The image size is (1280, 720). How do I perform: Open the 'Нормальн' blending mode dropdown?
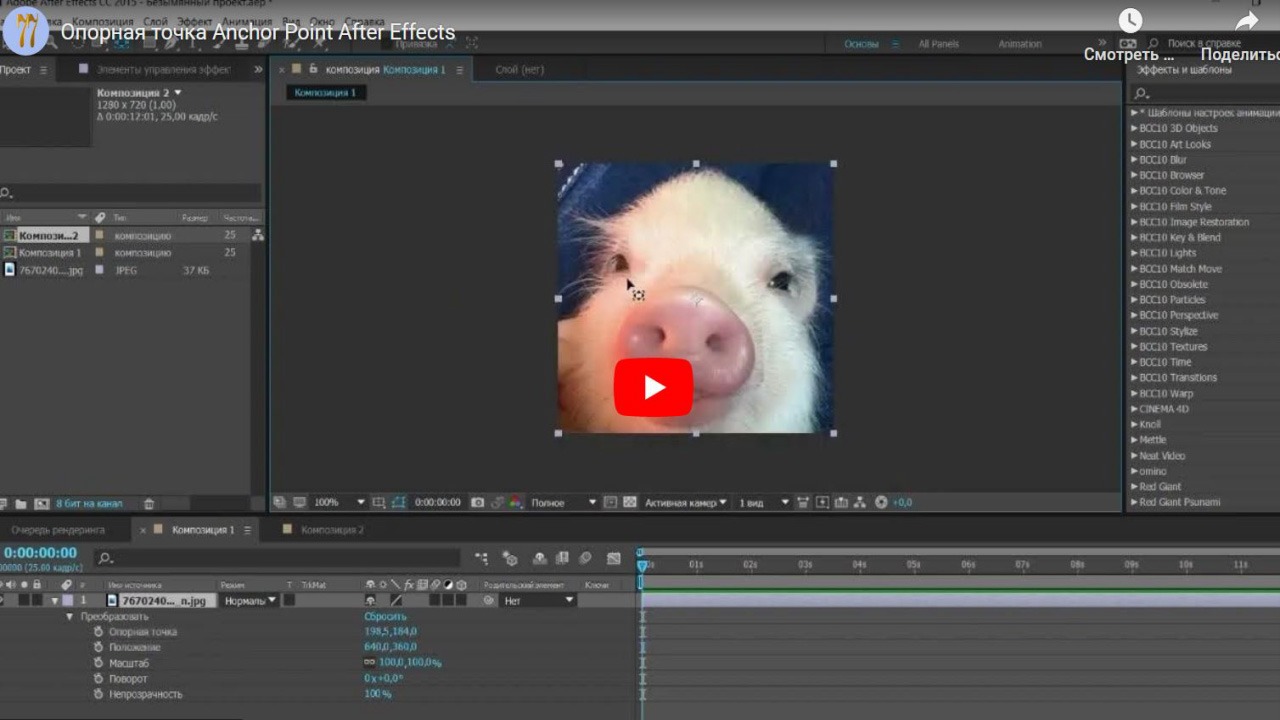(x=249, y=601)
